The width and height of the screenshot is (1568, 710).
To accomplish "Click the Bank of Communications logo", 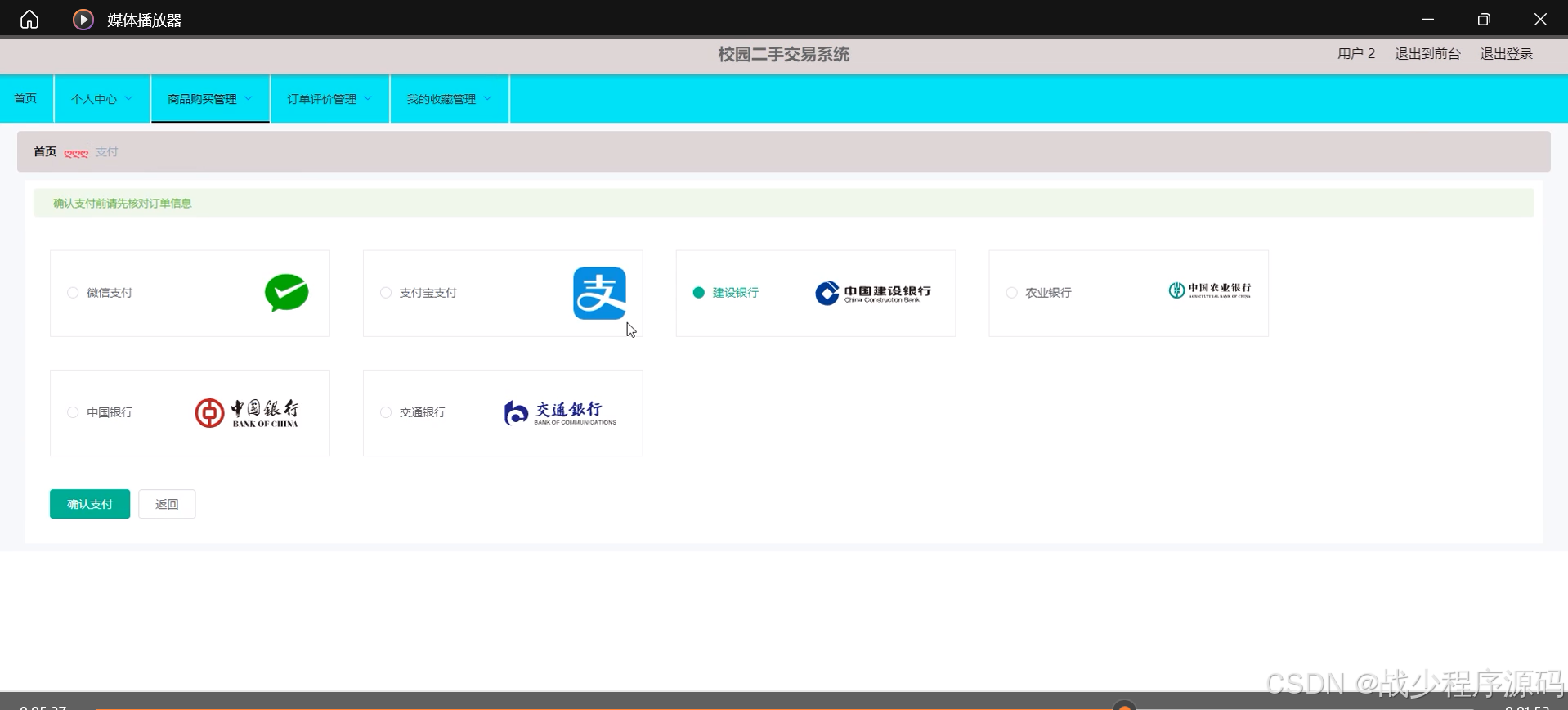I will [x=560, y=413].
